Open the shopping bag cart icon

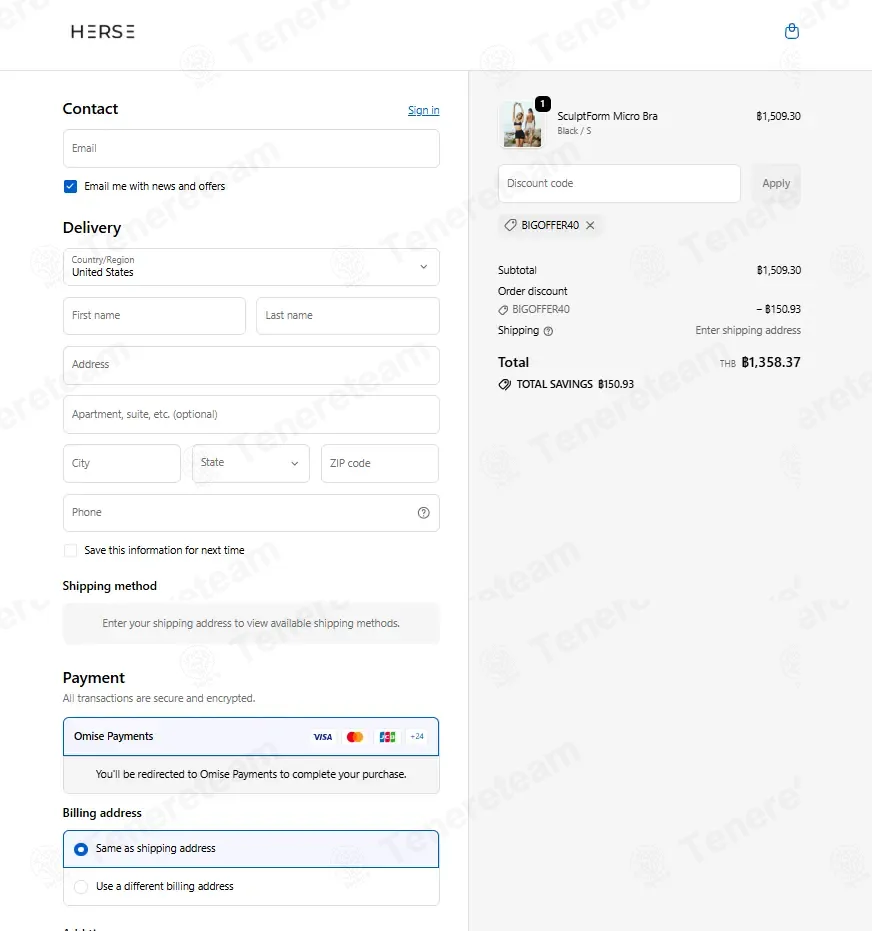[x=791, y=31]
